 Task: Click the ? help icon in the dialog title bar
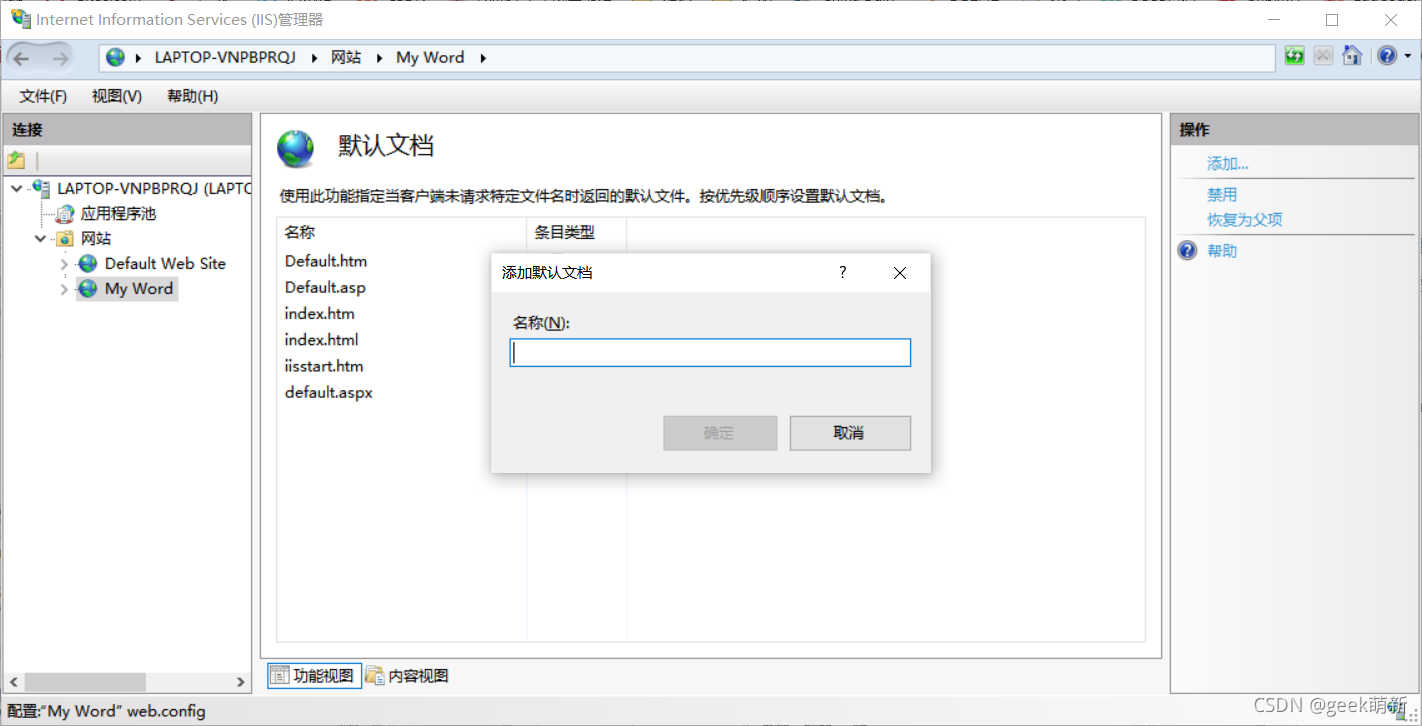click(842, 272)
